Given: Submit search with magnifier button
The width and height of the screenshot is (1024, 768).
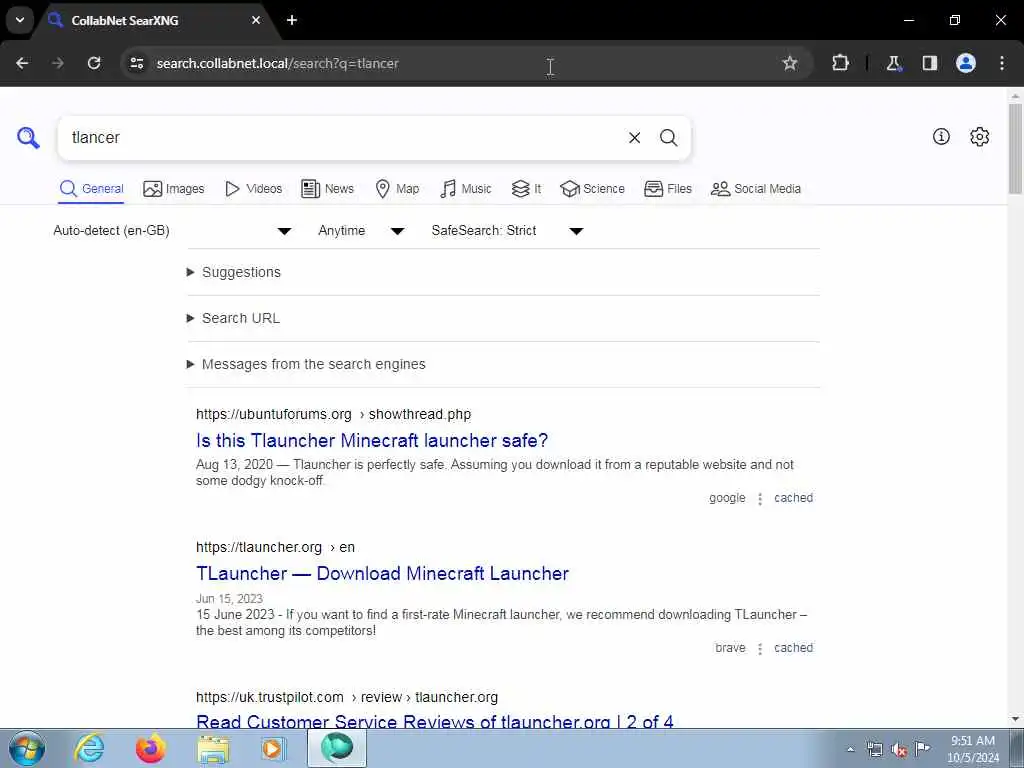Looking at the screenshot, I should click(668, 138).
